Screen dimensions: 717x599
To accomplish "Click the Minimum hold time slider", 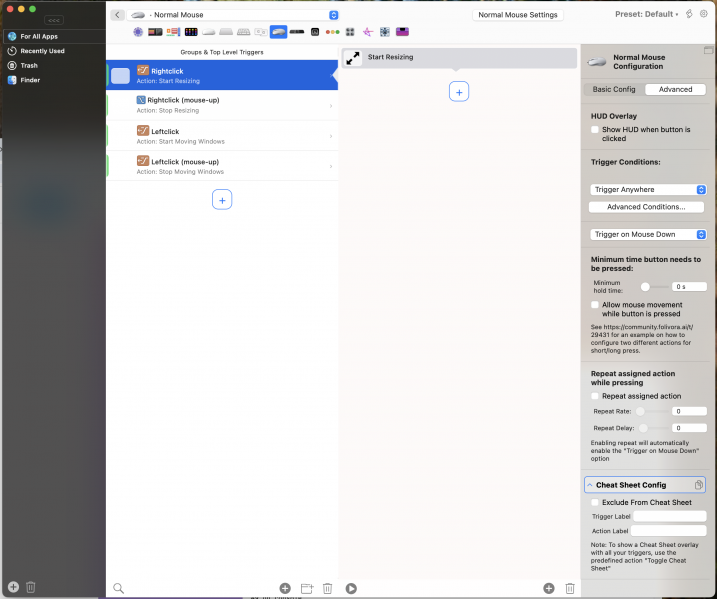I will click(654, 287).
